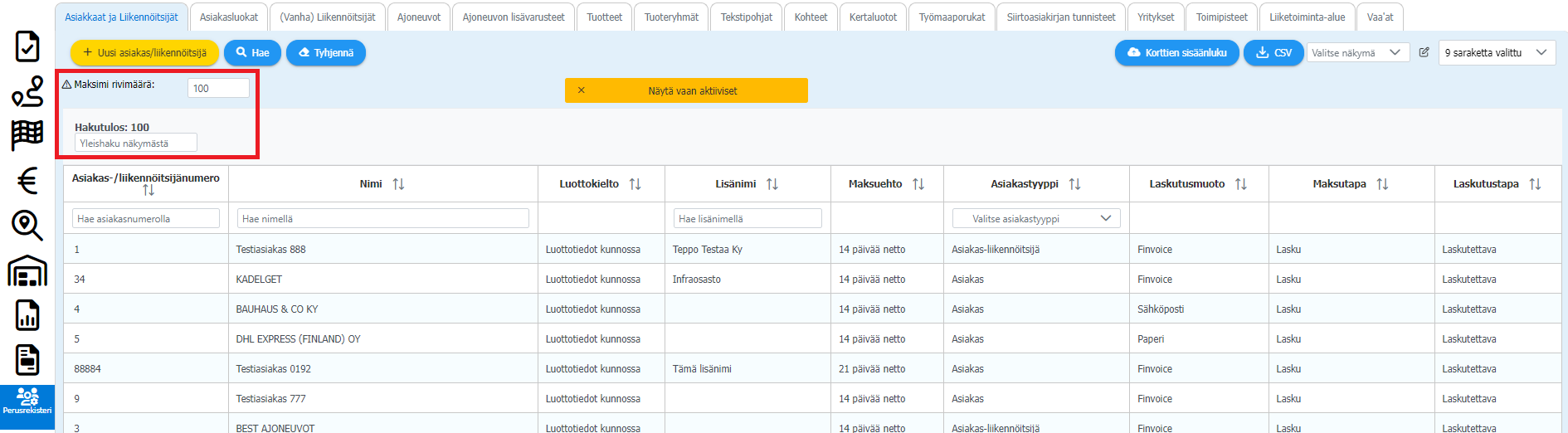The width and height of the screenshot is (1568, 433).
Task: Open the bar chart report icon
Action: [x=27, y=315]
